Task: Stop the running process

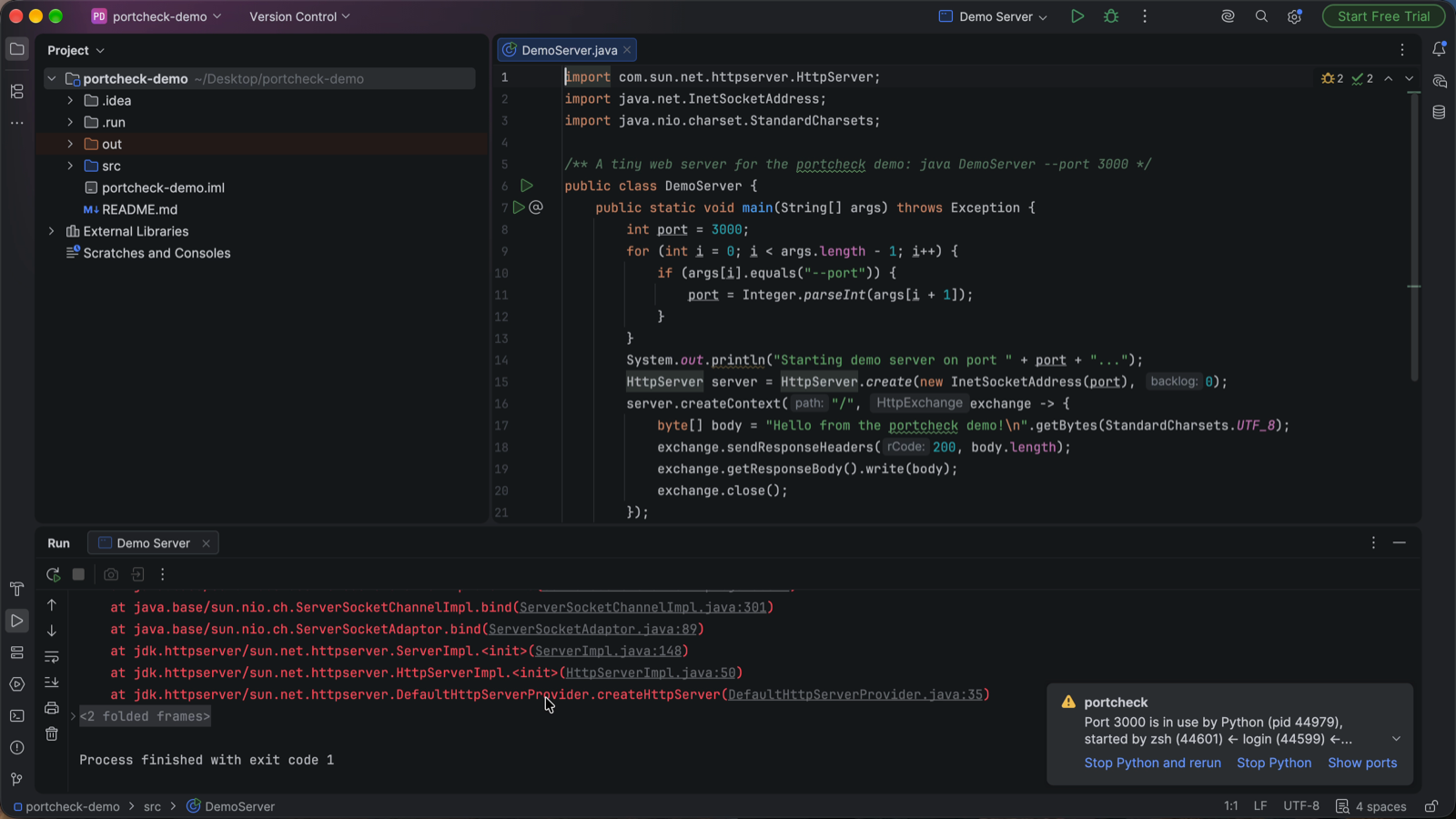Action: point(78,574)
